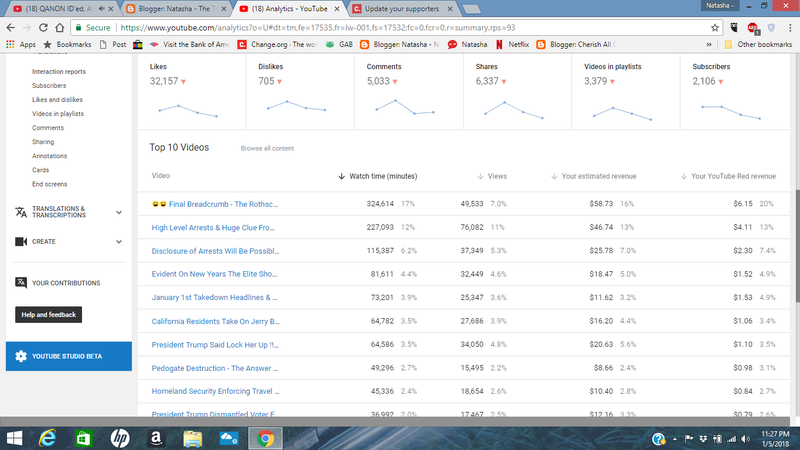The height and width of the screenshot is (450, 800).
Task: Click the Create camera icon in sidebar
Action: (x=22, y=241)
